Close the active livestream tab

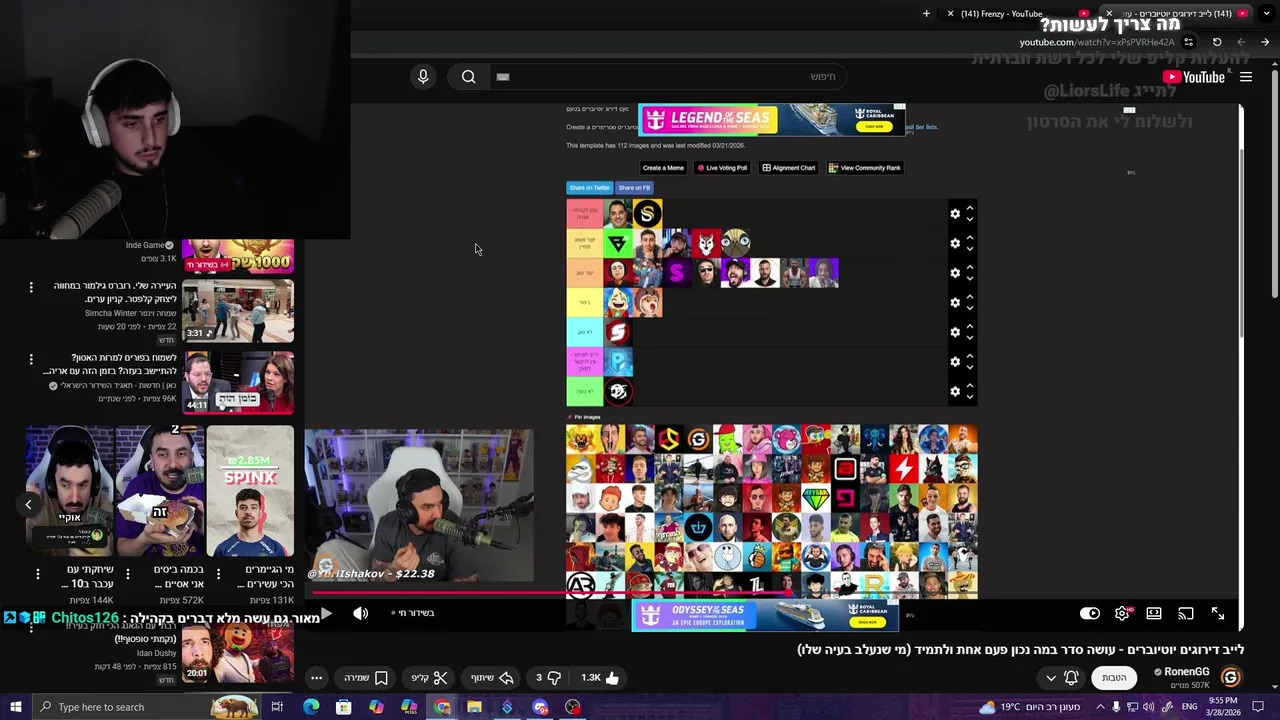point(1108,13)
